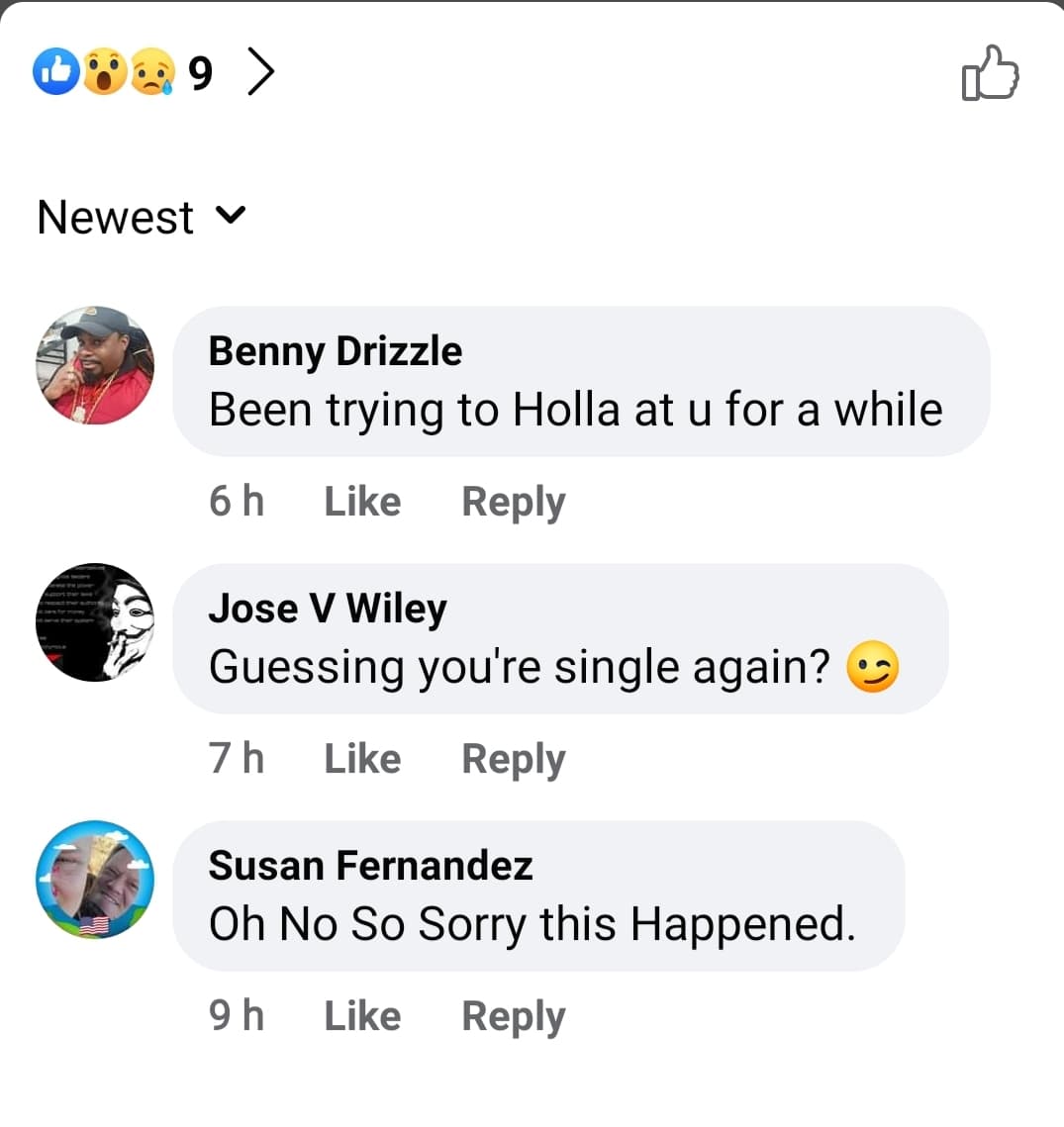The image size is (1064, 1127).
Task: Click the Sad reaction emoji
Action: coord(150,72)
